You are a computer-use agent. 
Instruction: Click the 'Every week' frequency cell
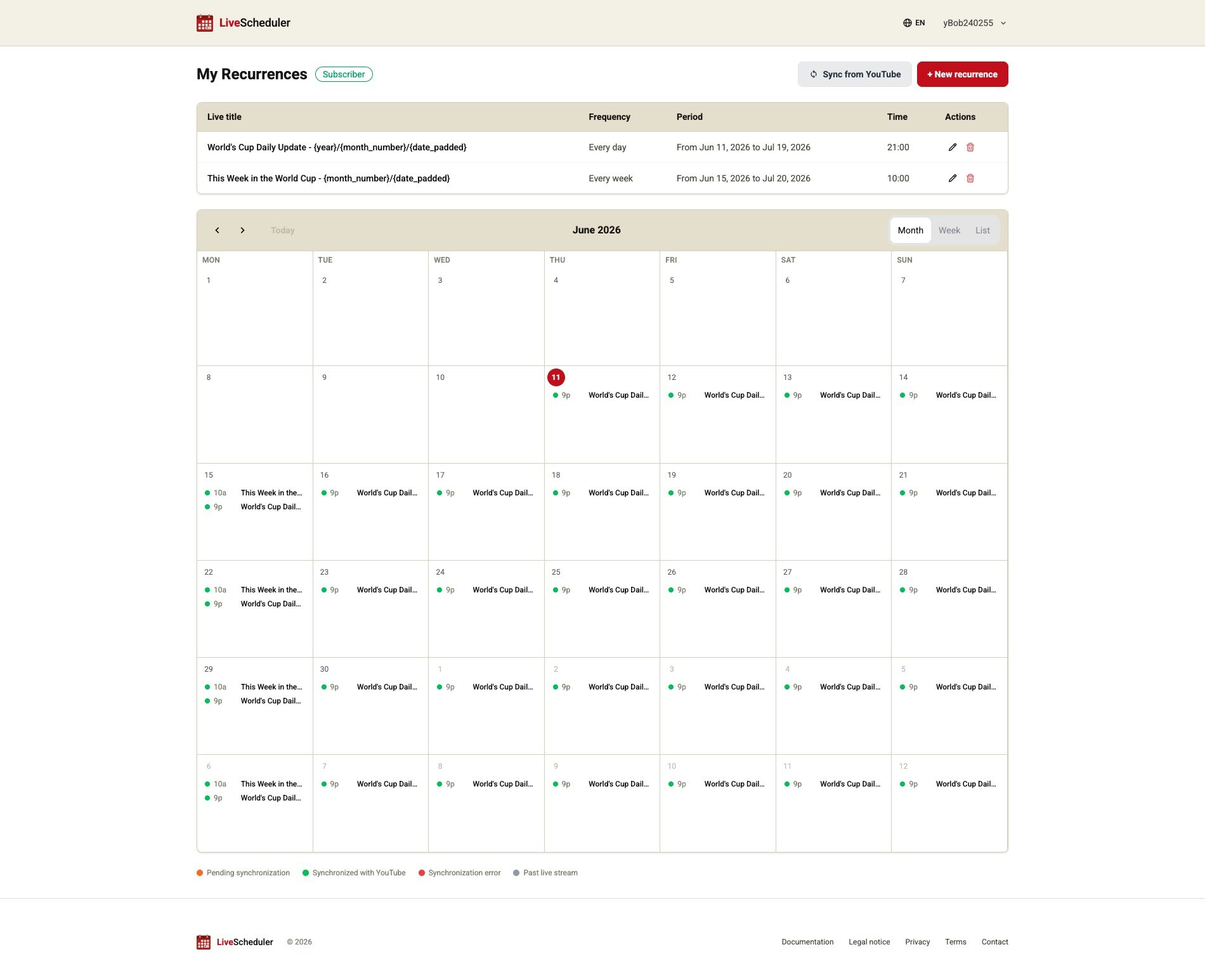[611, 178]
